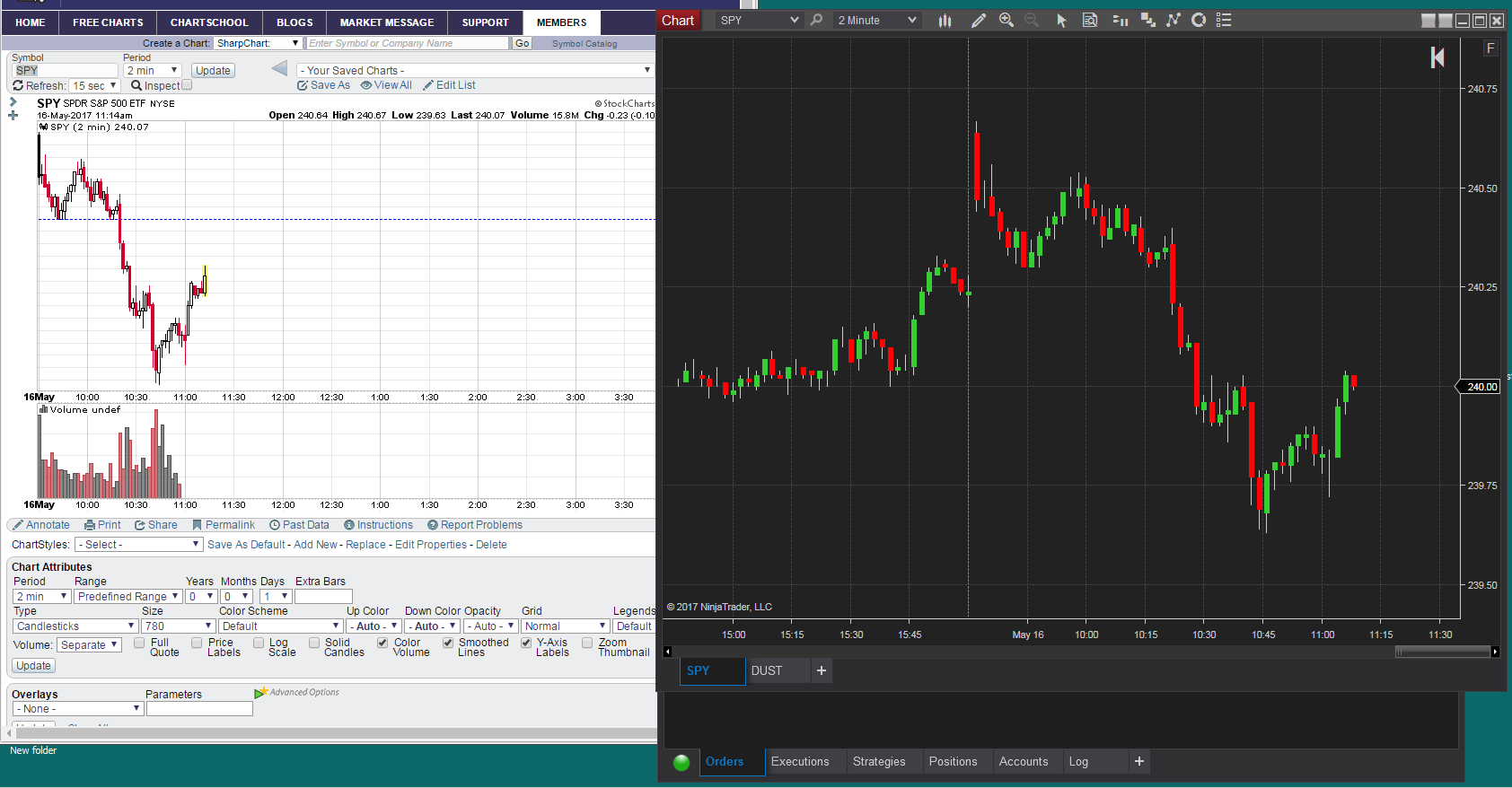Open the Volume Separate dropdown
Image resolution: width=1512 pixels, height=788 pixels.
click(89, 645)
